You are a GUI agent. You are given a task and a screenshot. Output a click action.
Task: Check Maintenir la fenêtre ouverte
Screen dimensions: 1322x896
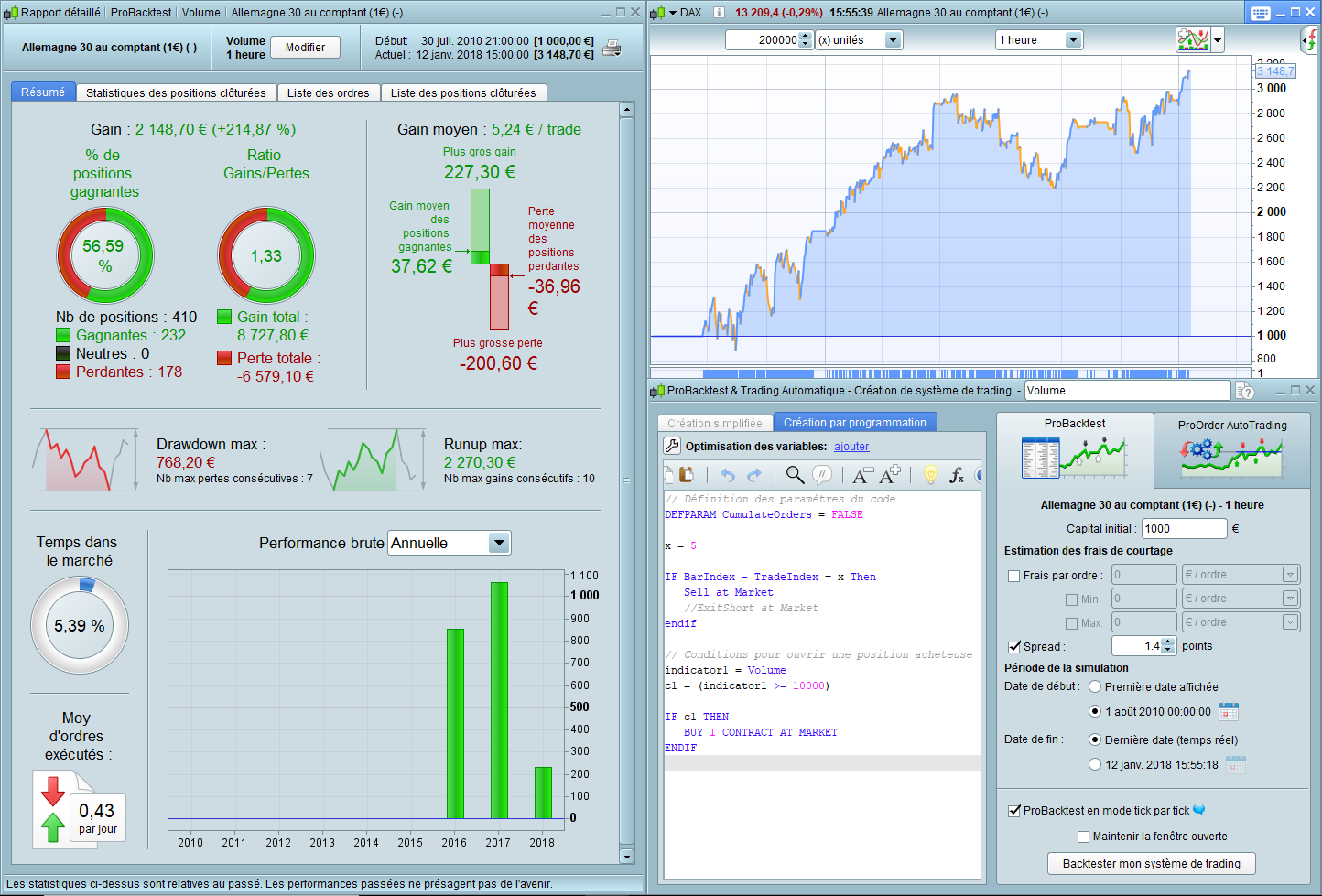pos(1084,837)
